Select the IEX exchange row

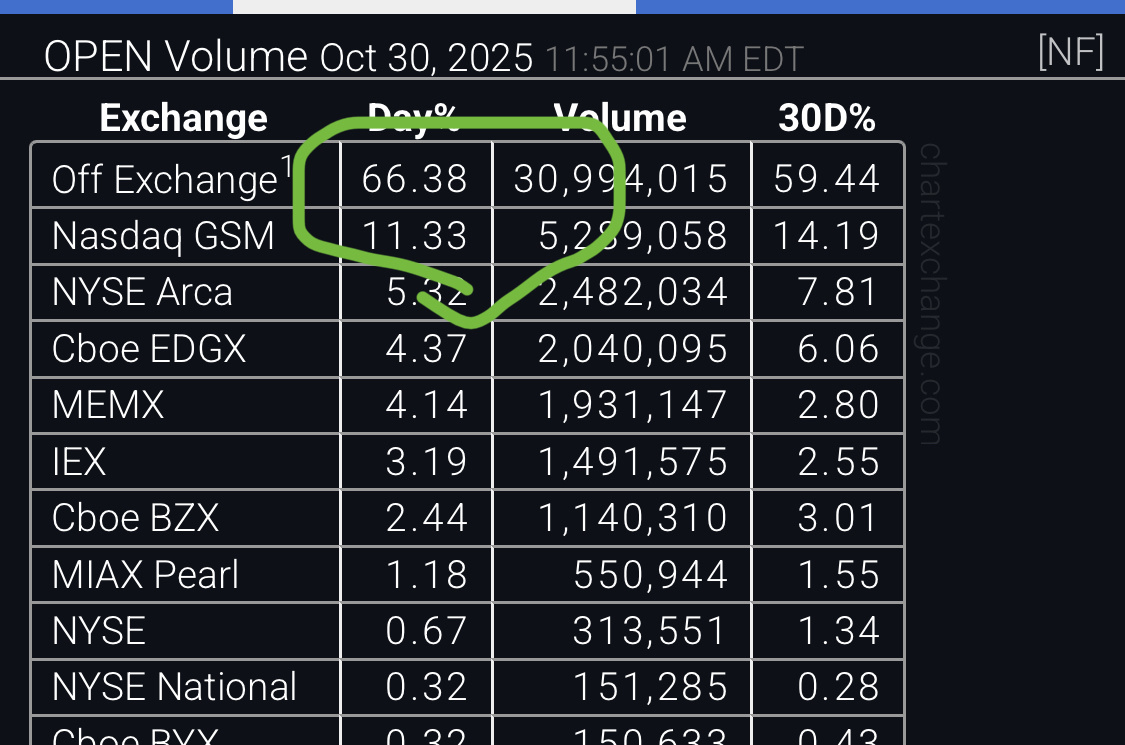tap(467, 461)
